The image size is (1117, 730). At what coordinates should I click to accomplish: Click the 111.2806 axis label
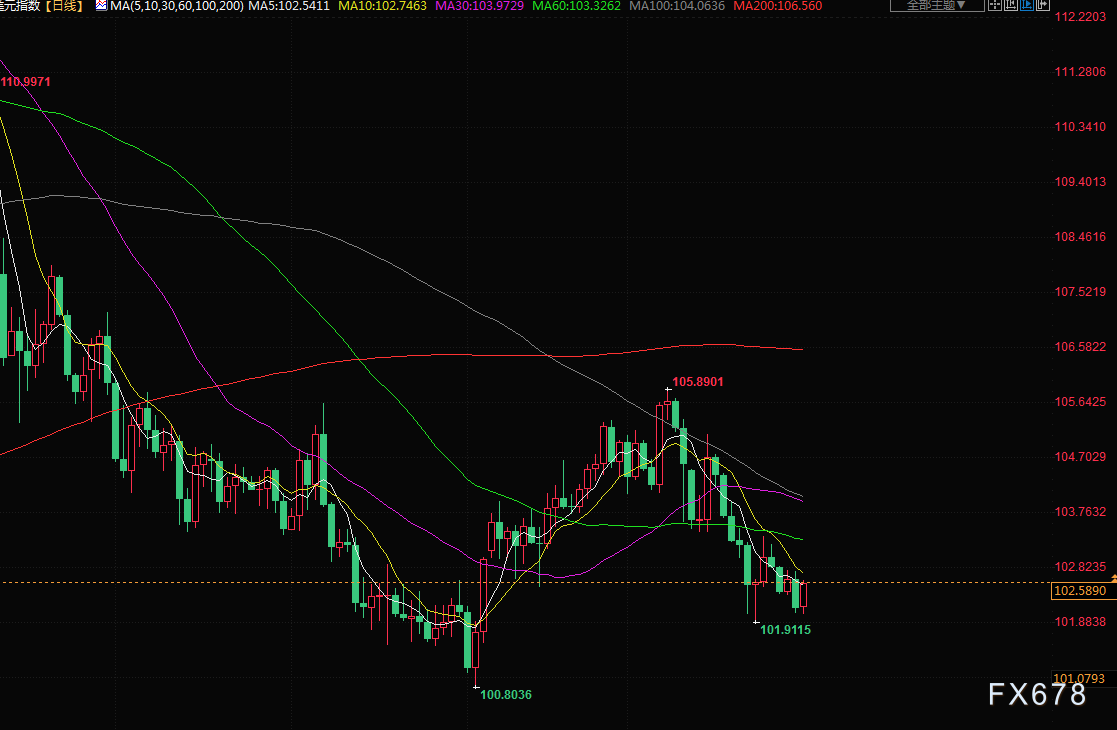1080,71
